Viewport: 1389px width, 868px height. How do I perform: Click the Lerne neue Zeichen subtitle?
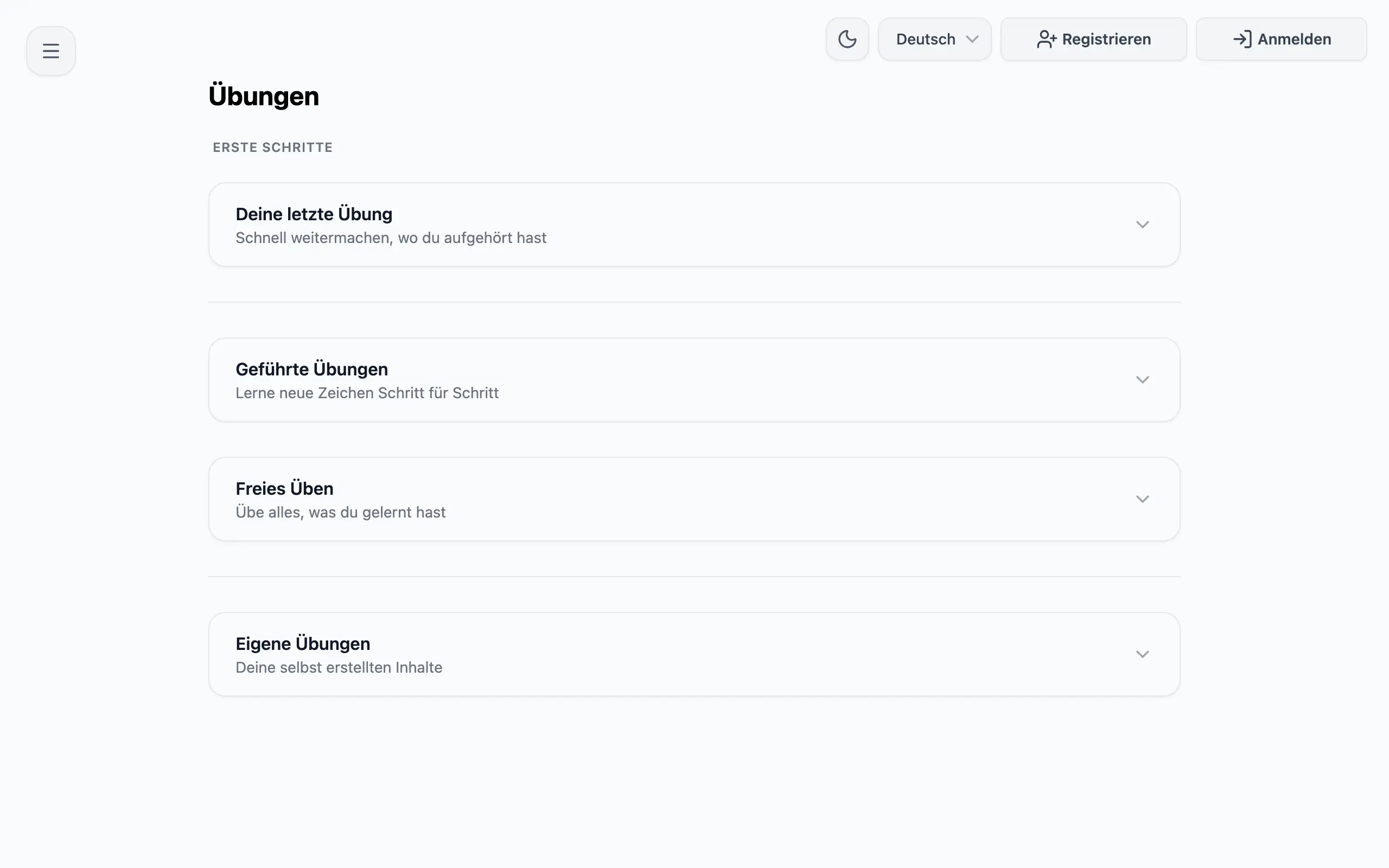point(367,393)
